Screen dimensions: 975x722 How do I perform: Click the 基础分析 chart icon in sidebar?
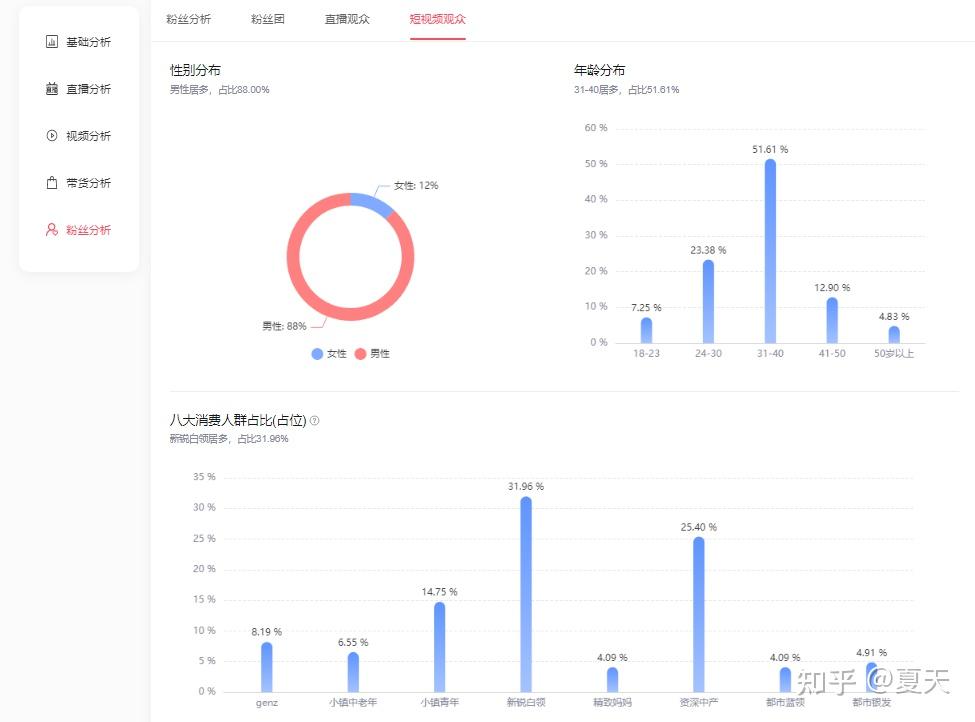pos(52,42)
